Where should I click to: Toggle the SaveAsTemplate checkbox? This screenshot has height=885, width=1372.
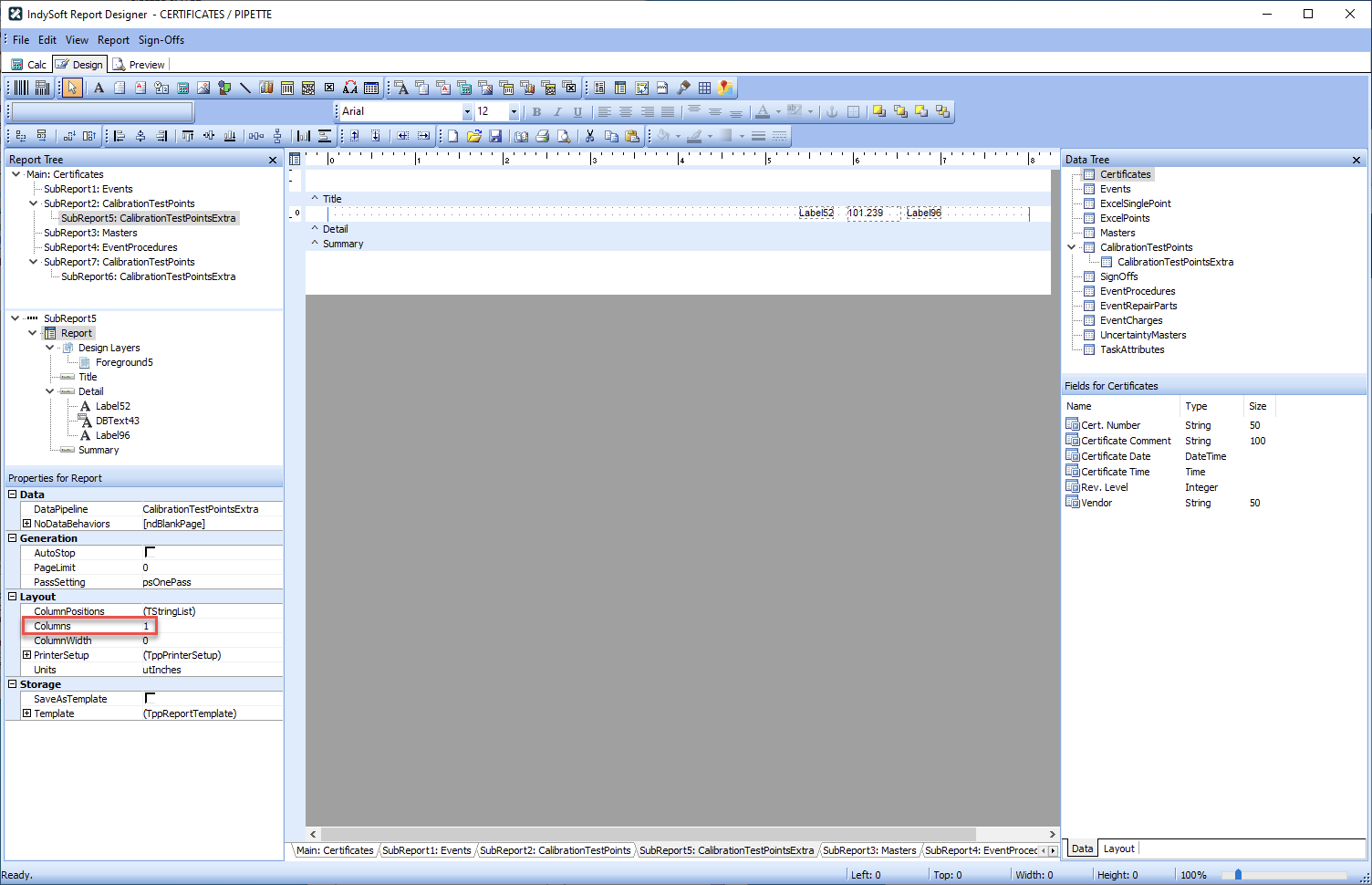coord(150,698)
